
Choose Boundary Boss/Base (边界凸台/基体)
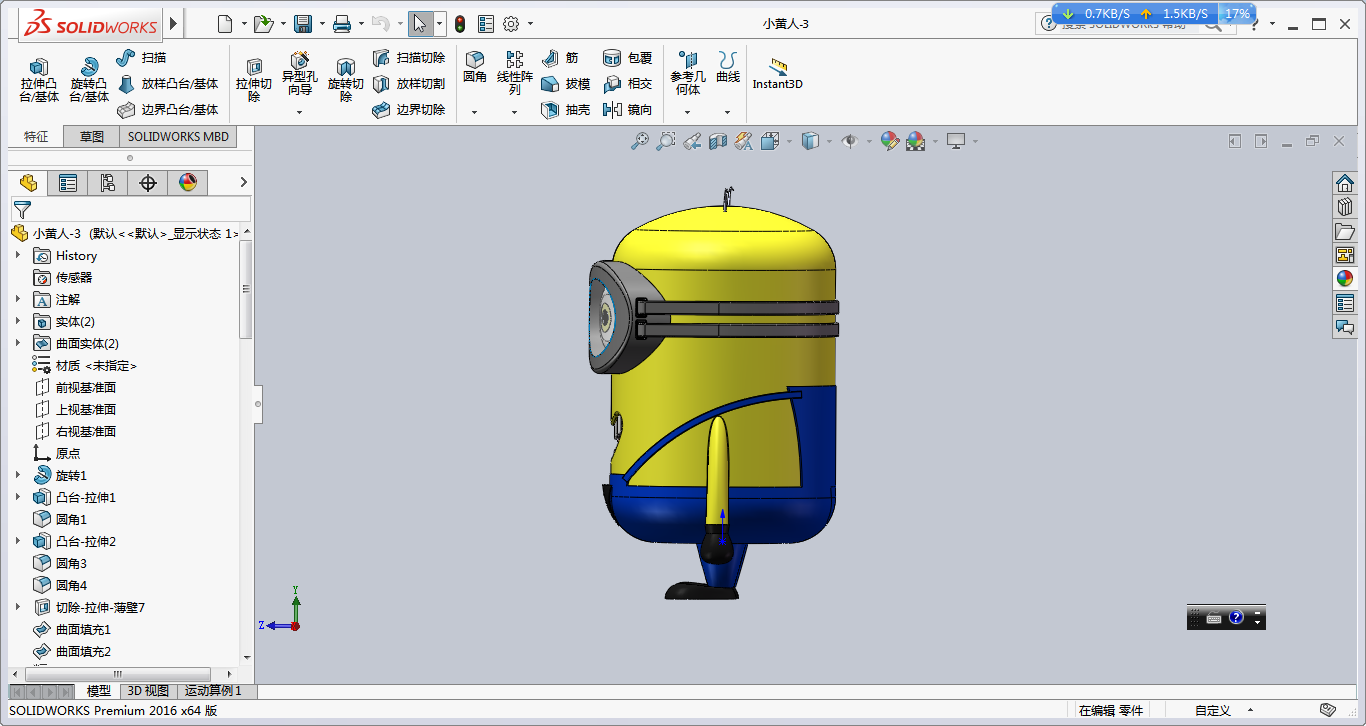(x=167, y=110)
